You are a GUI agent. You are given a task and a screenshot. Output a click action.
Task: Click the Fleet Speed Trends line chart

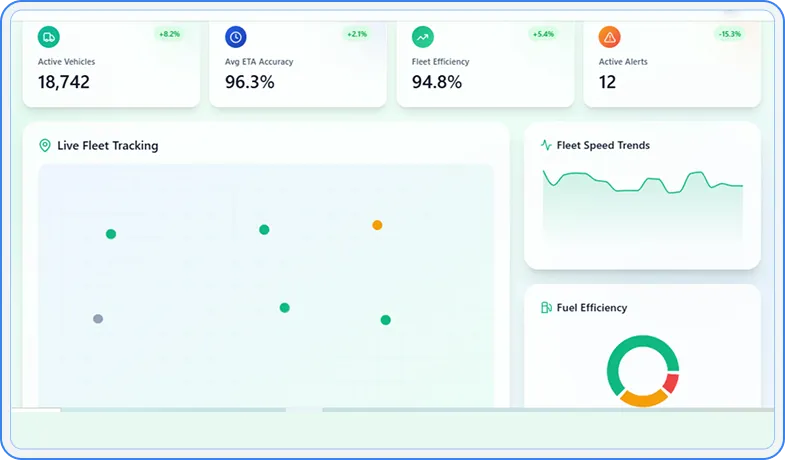coord(642,200)
